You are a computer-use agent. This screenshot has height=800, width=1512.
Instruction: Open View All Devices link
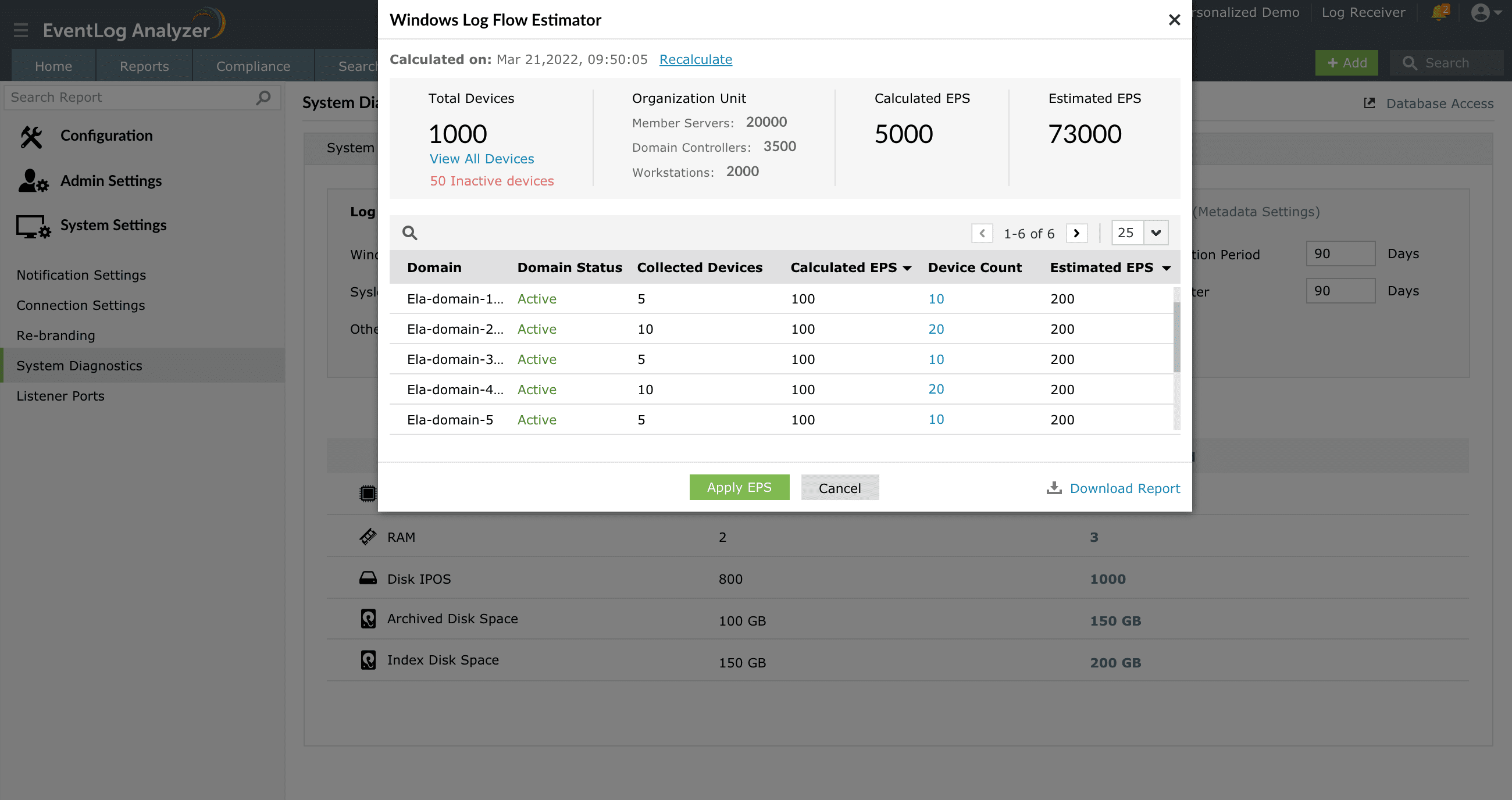click(x=482, y=159)
